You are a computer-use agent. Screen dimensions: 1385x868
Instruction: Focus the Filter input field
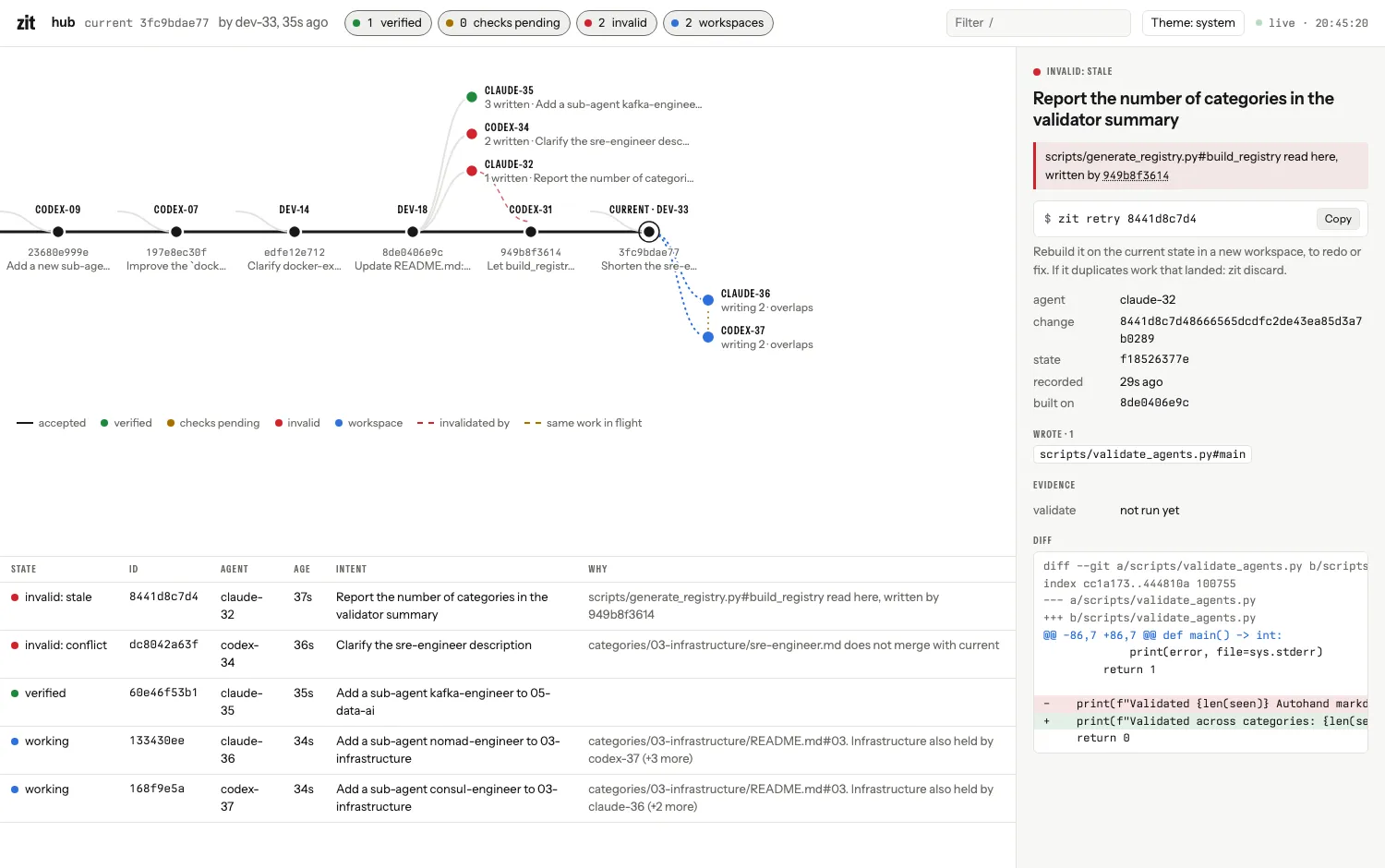tap(1038, 23)
